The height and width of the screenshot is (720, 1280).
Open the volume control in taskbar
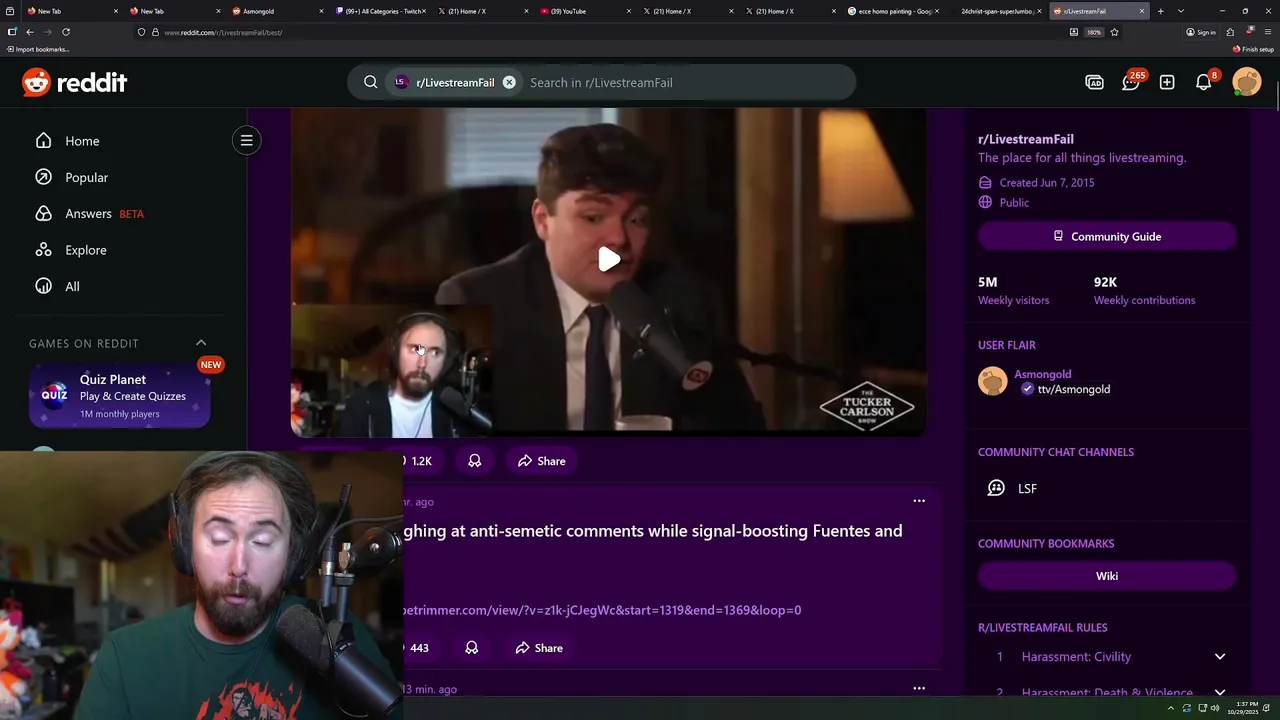point(1214,708)
